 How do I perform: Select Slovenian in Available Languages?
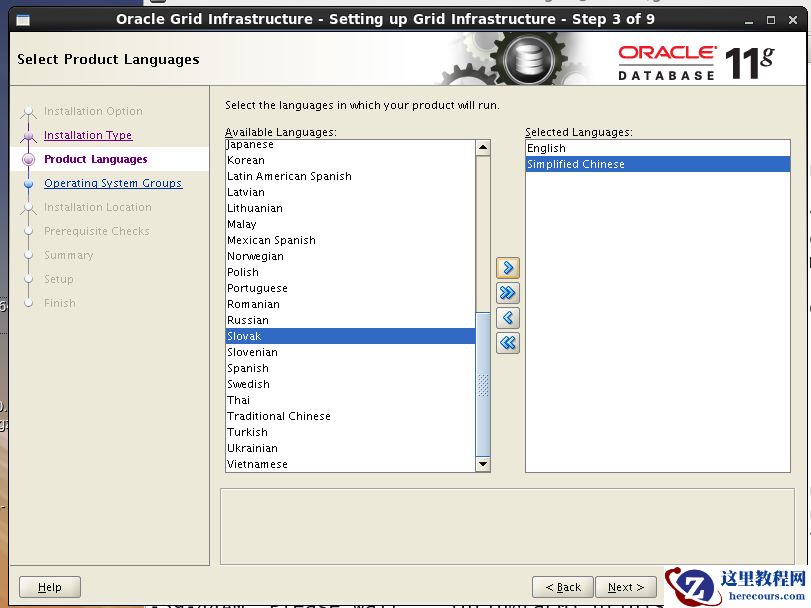point(350,352)
